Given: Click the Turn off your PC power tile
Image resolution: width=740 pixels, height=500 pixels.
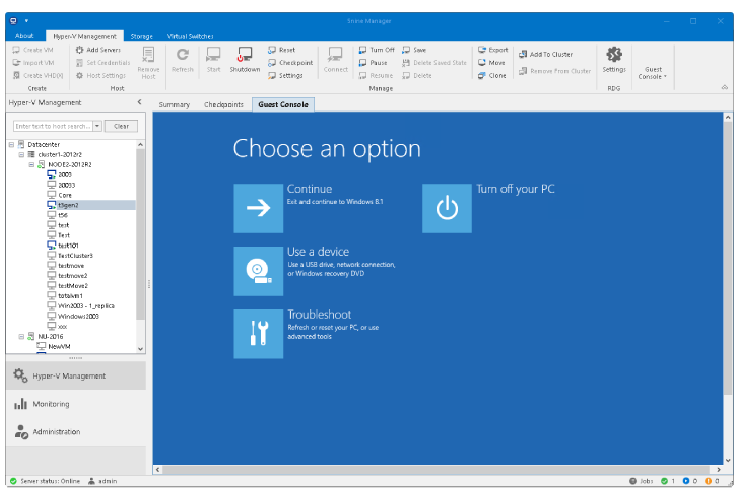Looking at the screenshot, I should pos(447,208).
